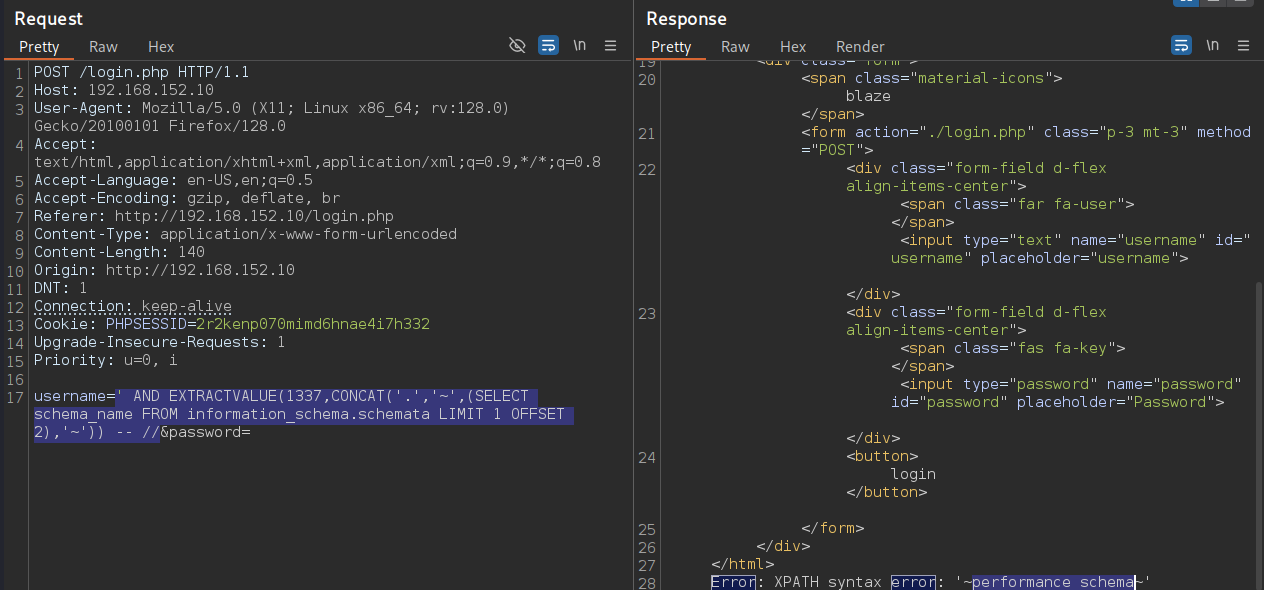
Task: Click the 'blaze' text in the response
Action: click(x=868, y=96)
